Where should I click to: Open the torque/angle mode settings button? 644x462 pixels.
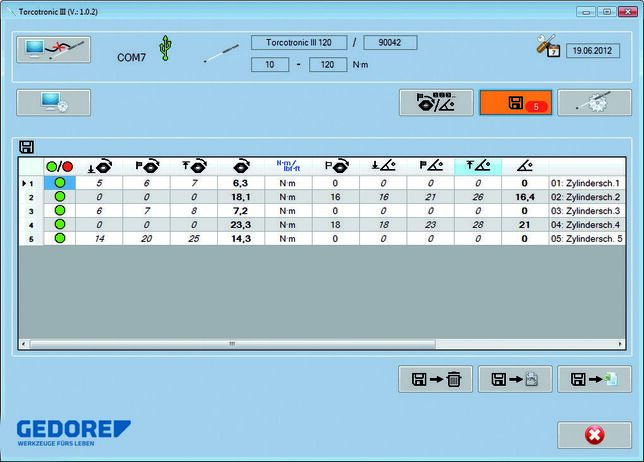[x=436, y=103]
